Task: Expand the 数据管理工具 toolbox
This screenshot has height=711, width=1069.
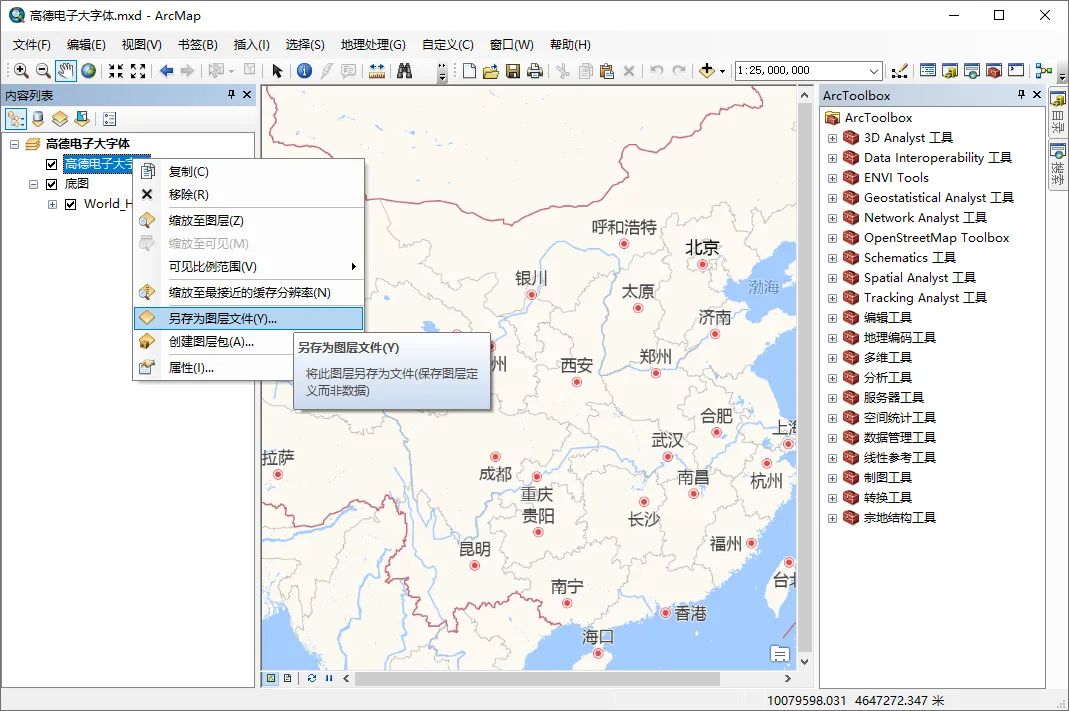Action: click(x=832, y=438)
